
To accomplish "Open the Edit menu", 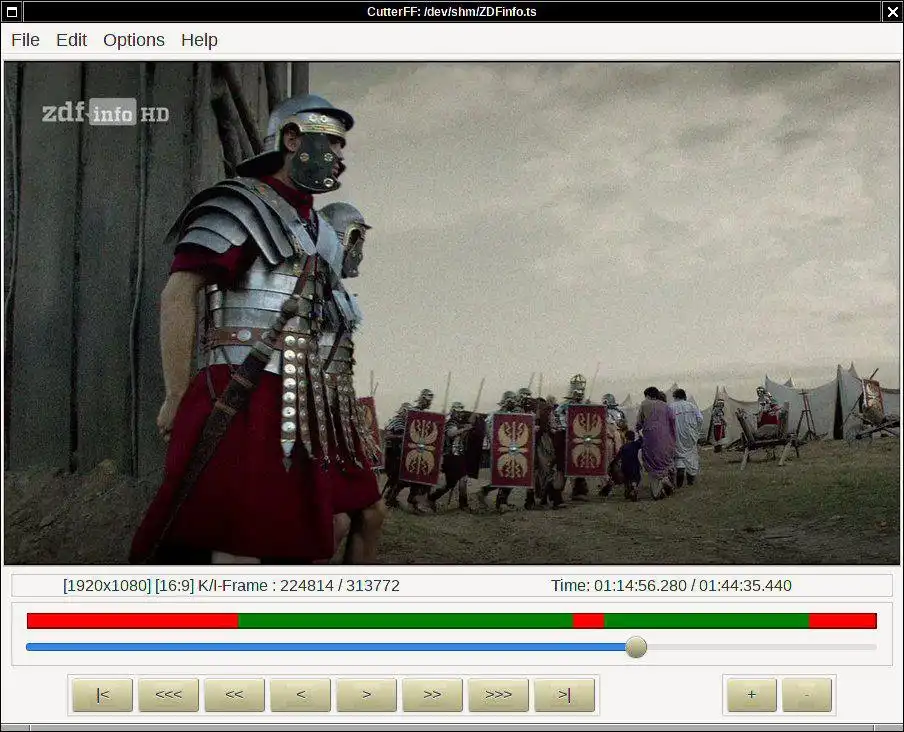I will pos(71,40).
